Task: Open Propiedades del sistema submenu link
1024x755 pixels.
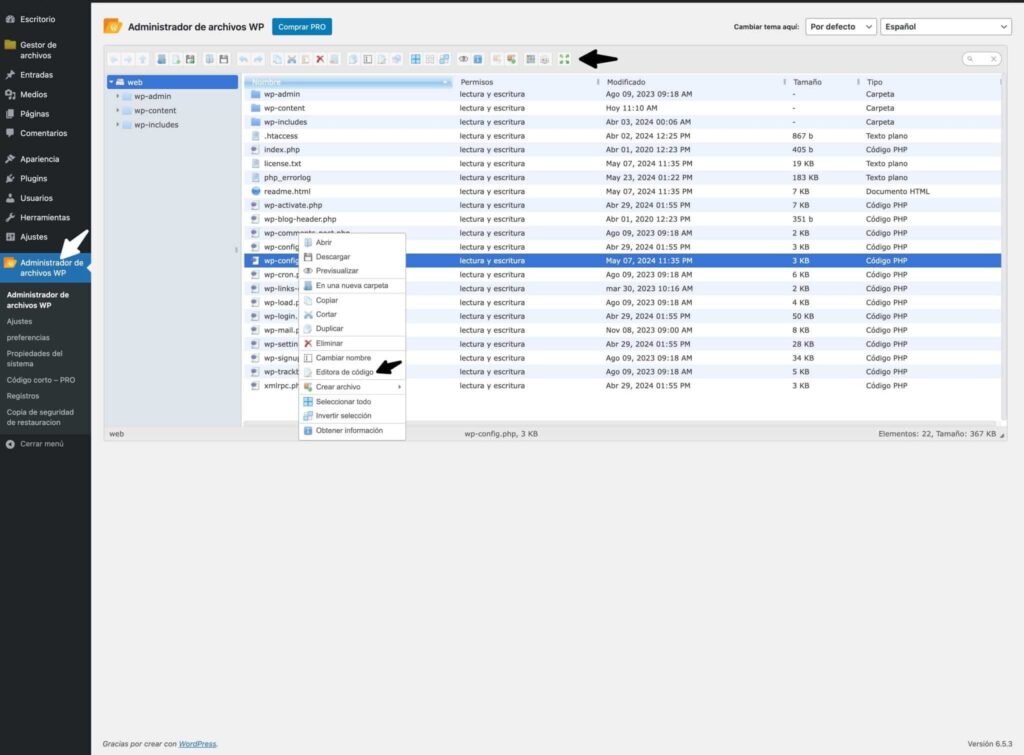Action: point(35,359)
